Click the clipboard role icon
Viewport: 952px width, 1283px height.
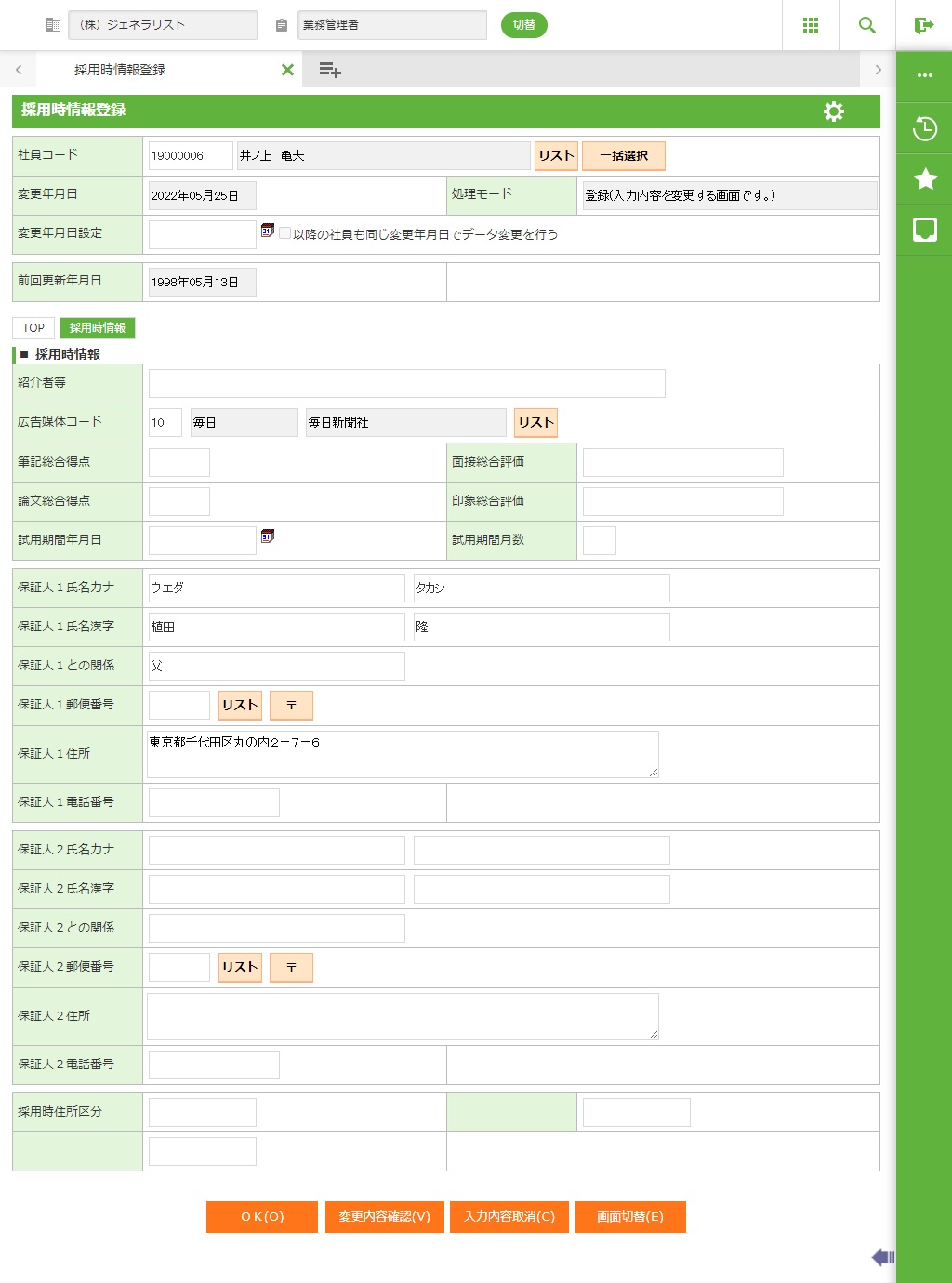[282, 26]
